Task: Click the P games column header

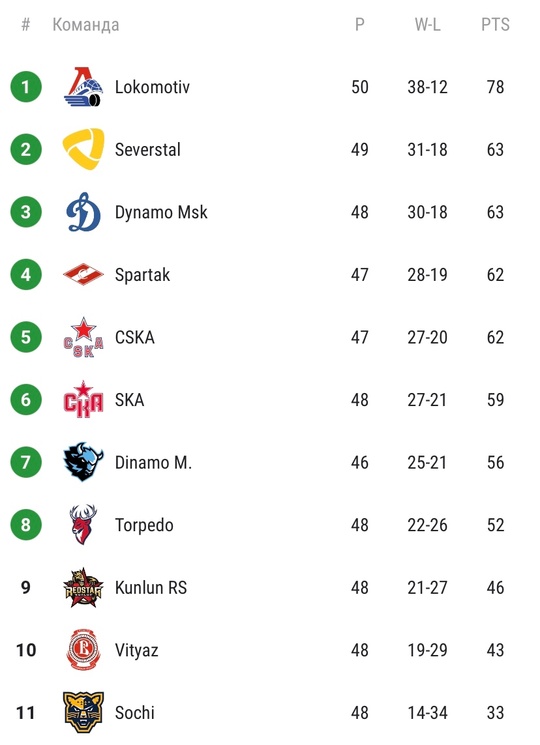Action: pos(360,24)
